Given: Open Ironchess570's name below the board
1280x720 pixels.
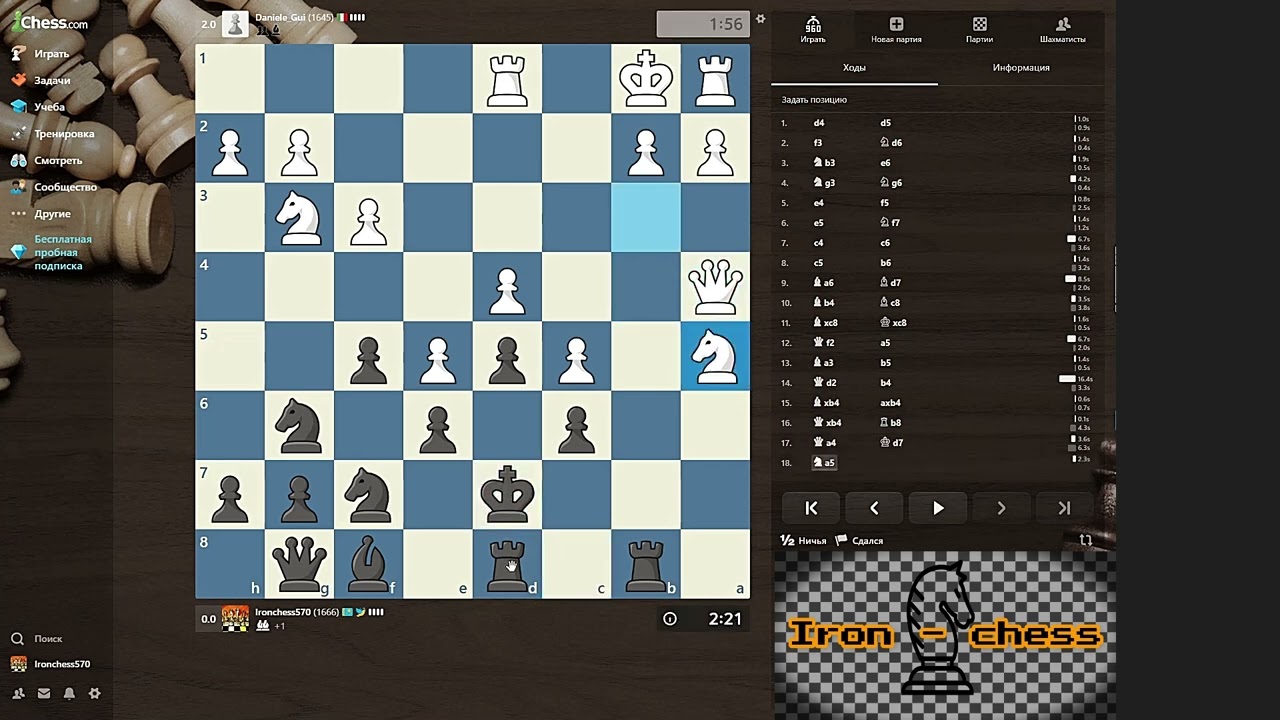Looking at the screenshot, I should pyautogui.click(x=283, y=612).
